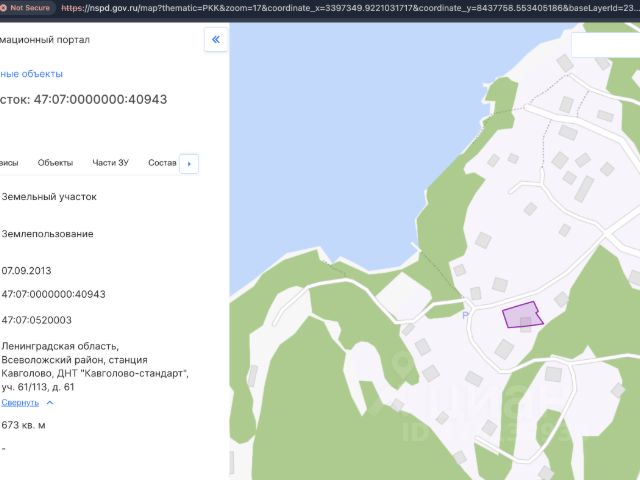Click the map search field at top right
Viewport: 640px width, 480px height.
tap(605, 44)
